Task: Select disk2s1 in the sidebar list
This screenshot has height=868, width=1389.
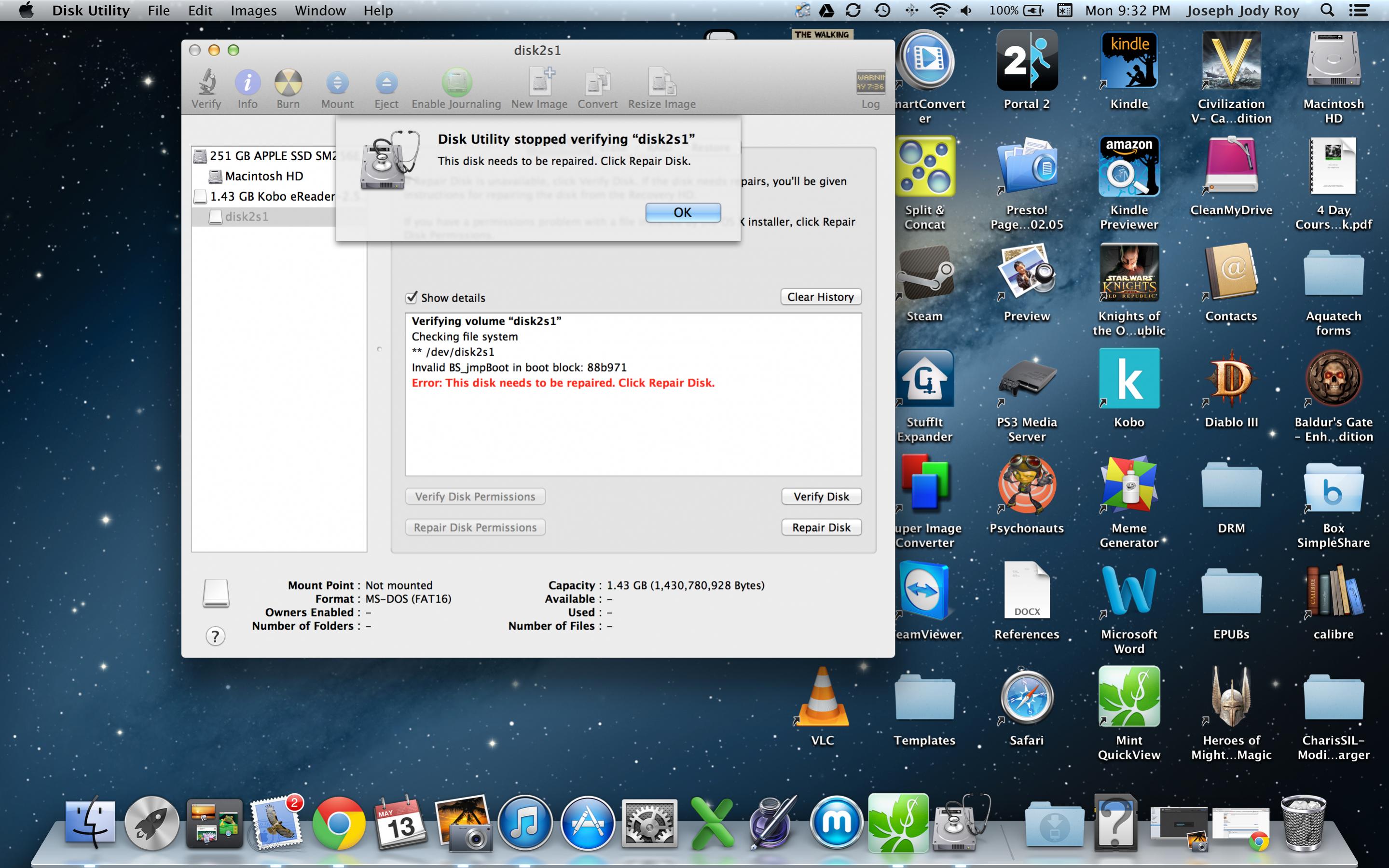Action: coord(246,217)
